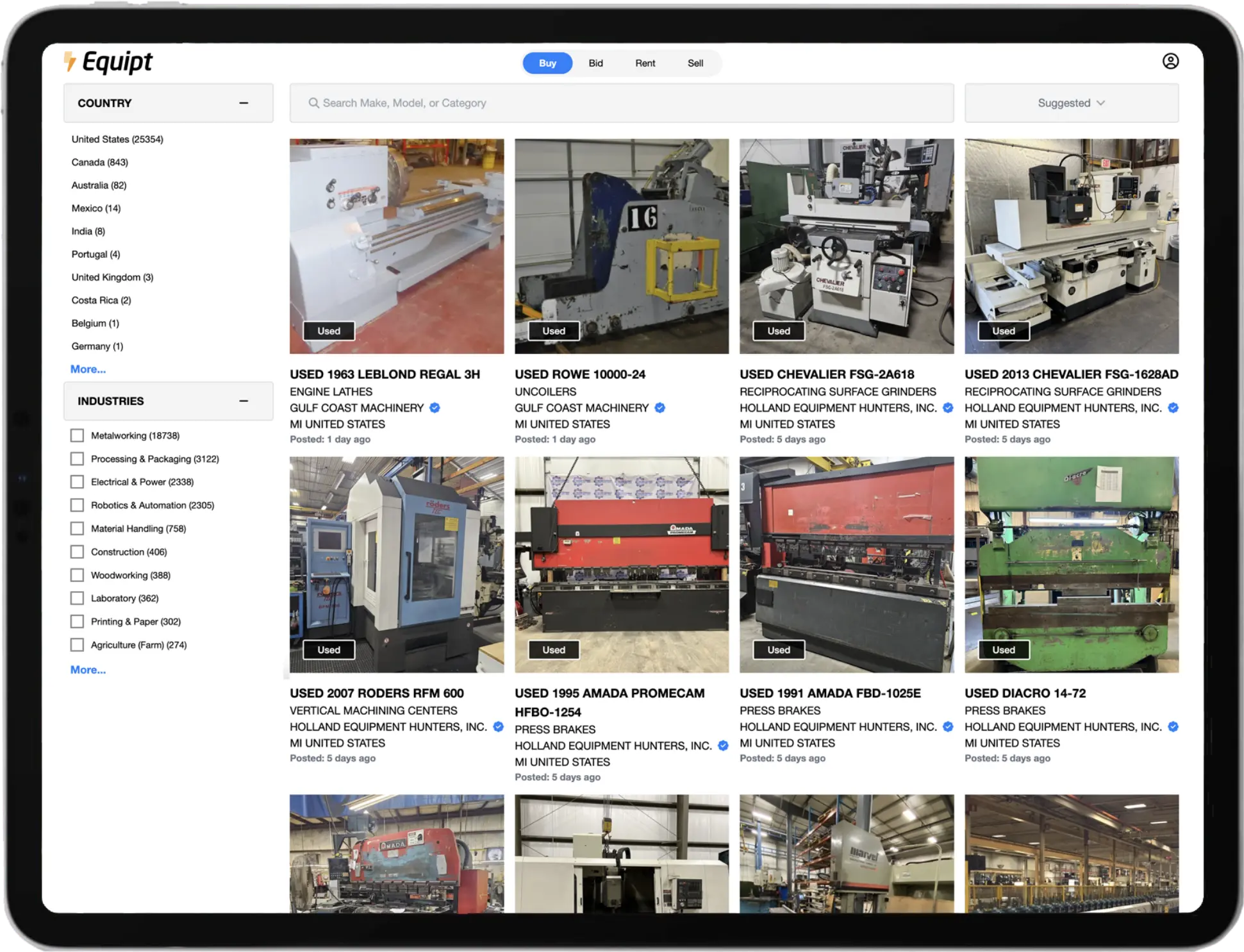Check the Metalworking industry checkbox

point(77,435)
